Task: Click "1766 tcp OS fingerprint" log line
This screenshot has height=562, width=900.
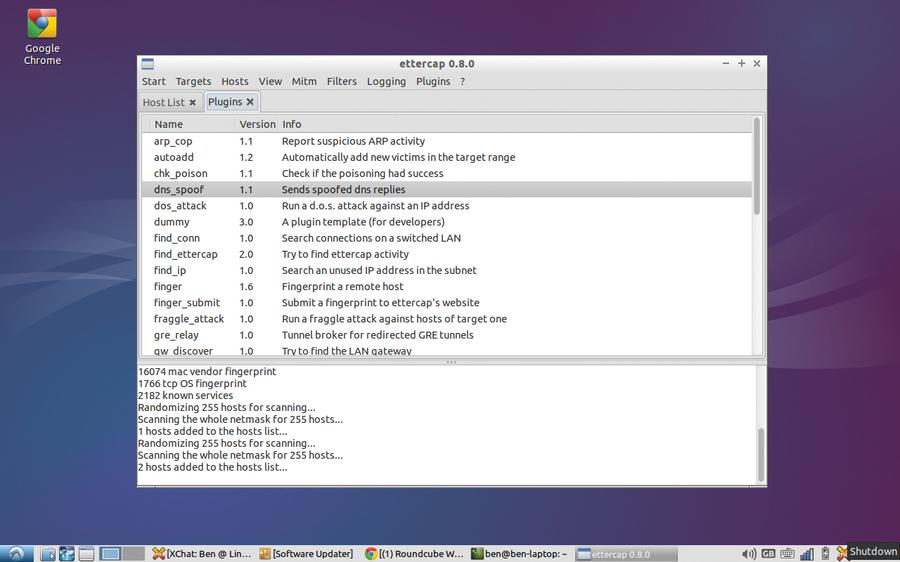Action: tap(192, 383)
